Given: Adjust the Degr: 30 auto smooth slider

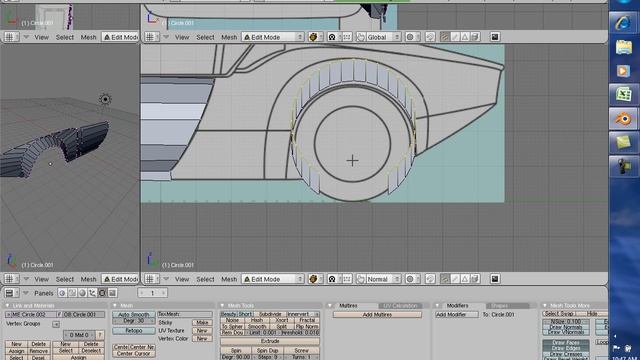Looking at the screenshot, I should pyautogui.click(x=134, y=321).
